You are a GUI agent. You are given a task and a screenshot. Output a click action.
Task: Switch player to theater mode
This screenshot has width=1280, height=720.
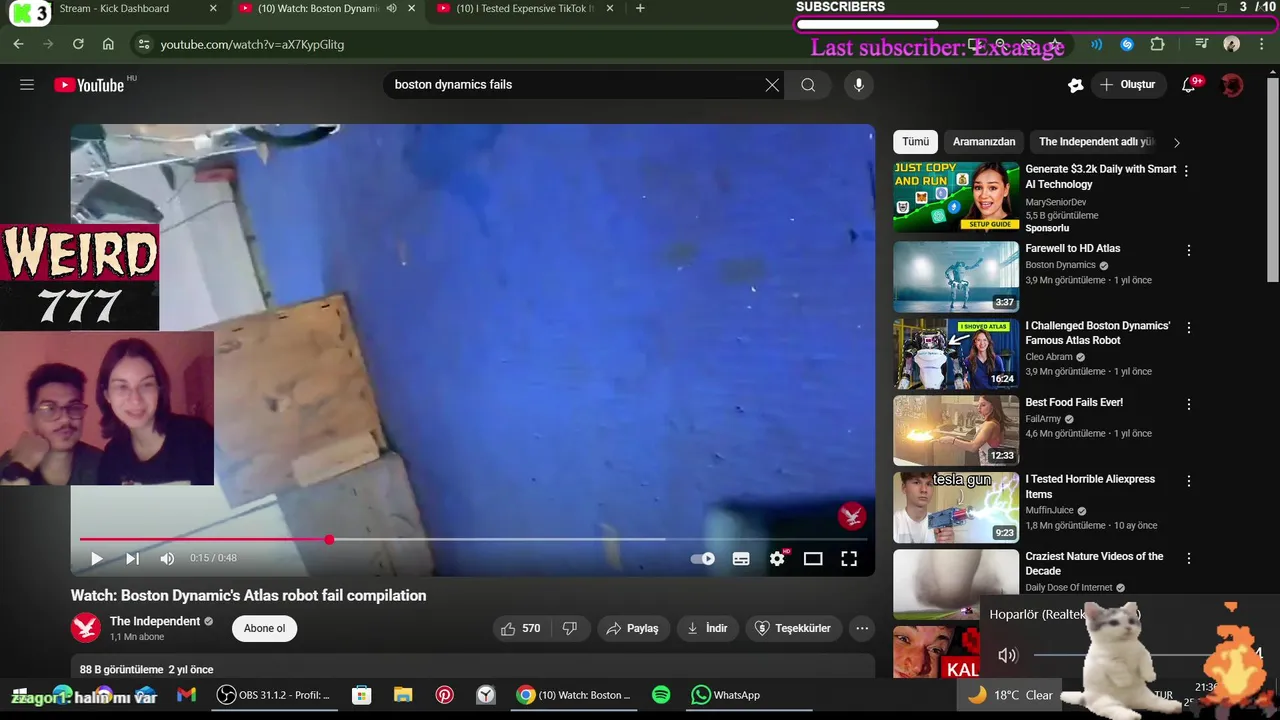pyautogui.click(x=813, y=559)
